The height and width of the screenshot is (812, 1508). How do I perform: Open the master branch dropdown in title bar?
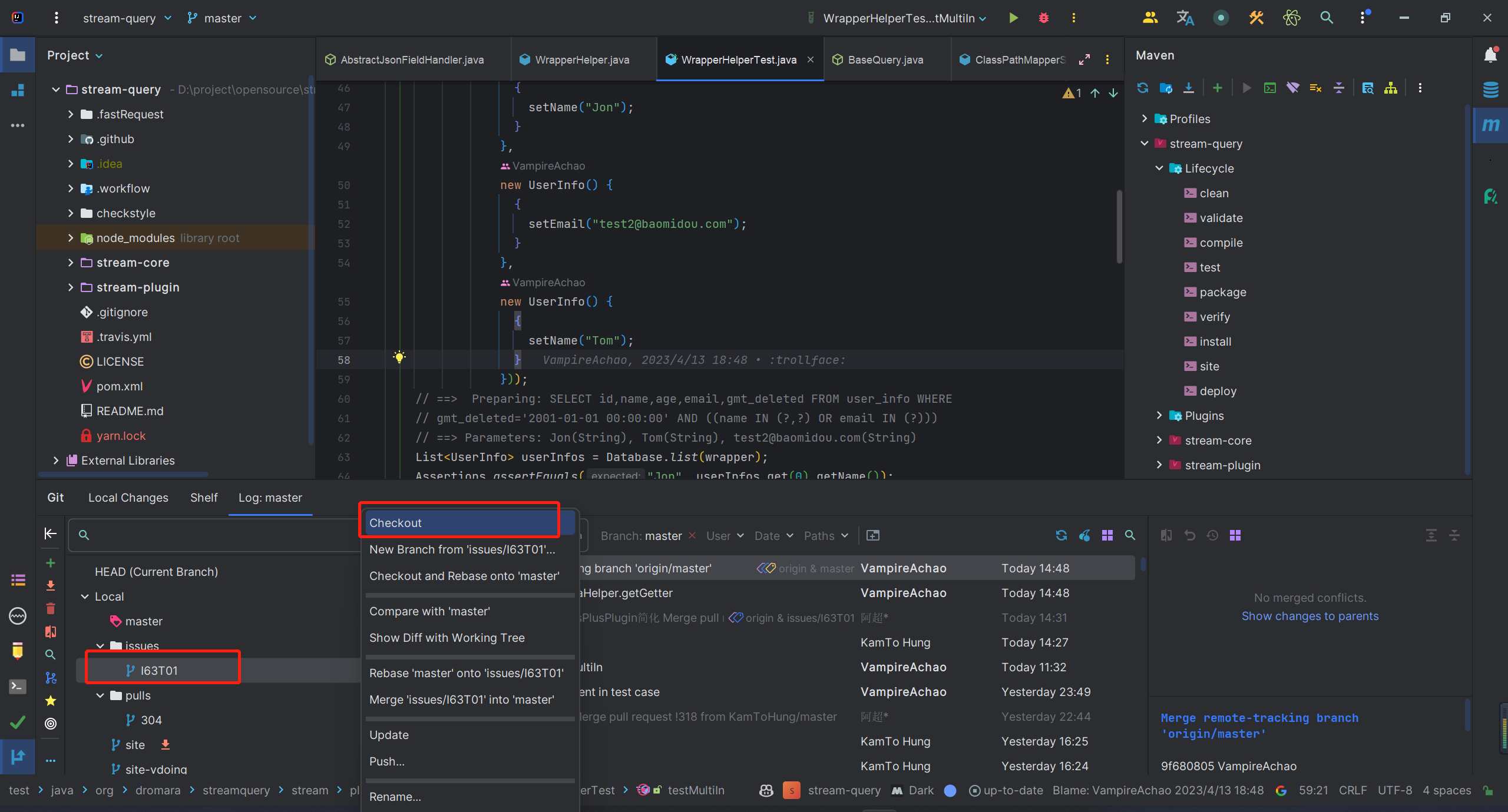(223, 18)
